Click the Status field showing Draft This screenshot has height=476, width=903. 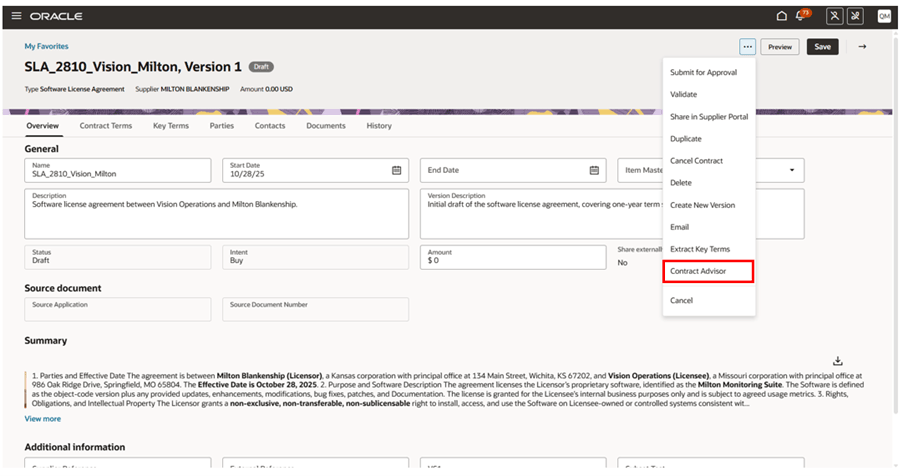point(117,257)
